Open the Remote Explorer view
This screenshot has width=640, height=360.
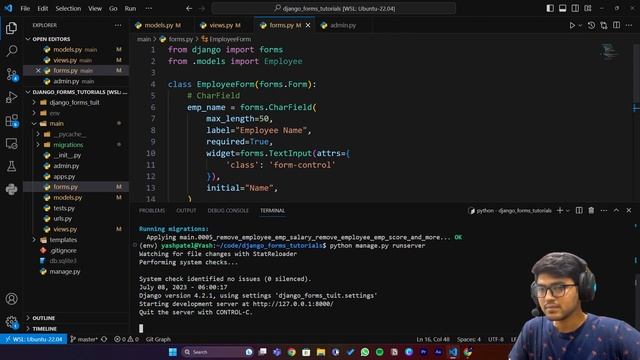(x=11, y=144)
